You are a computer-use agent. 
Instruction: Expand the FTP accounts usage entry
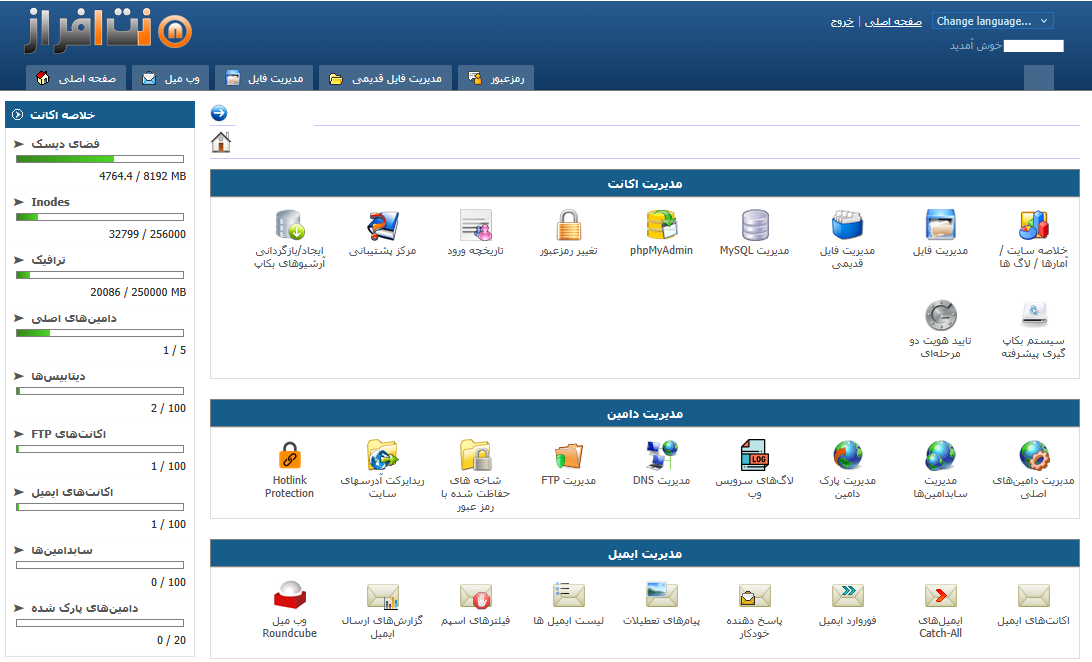[60, 434]
